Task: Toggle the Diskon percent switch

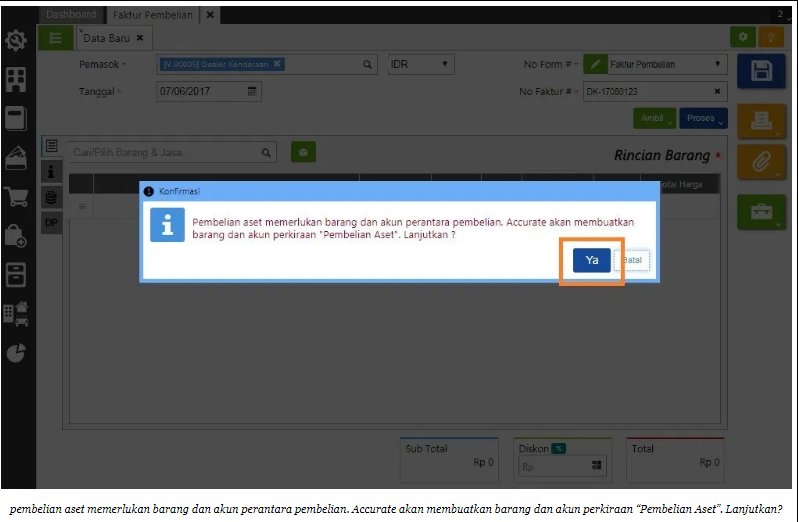Action: [x=558, y=449]
